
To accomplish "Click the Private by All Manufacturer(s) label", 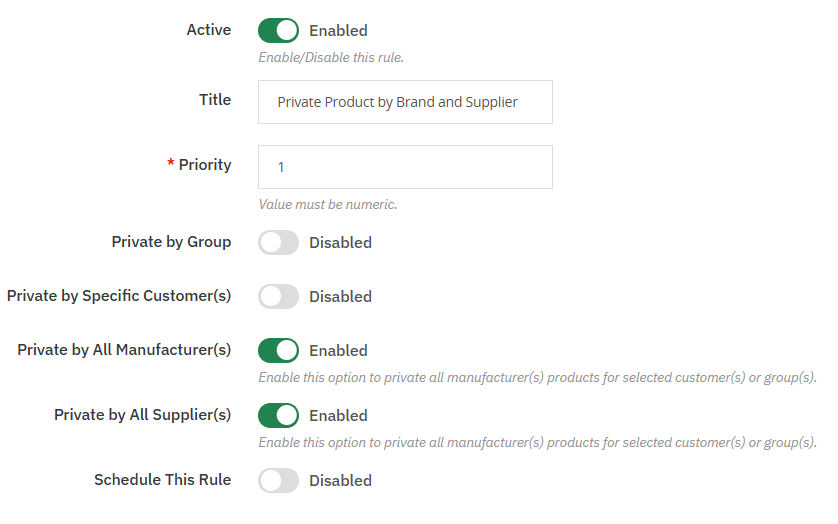I will [x=124, y=350].
